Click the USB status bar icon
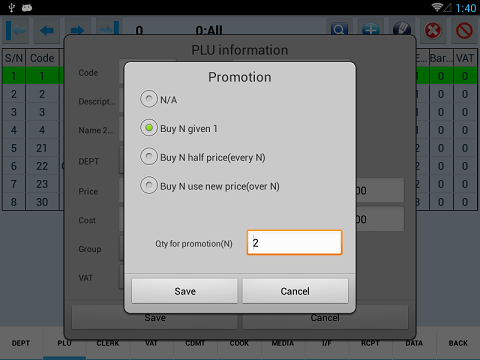 coord(12,7)
